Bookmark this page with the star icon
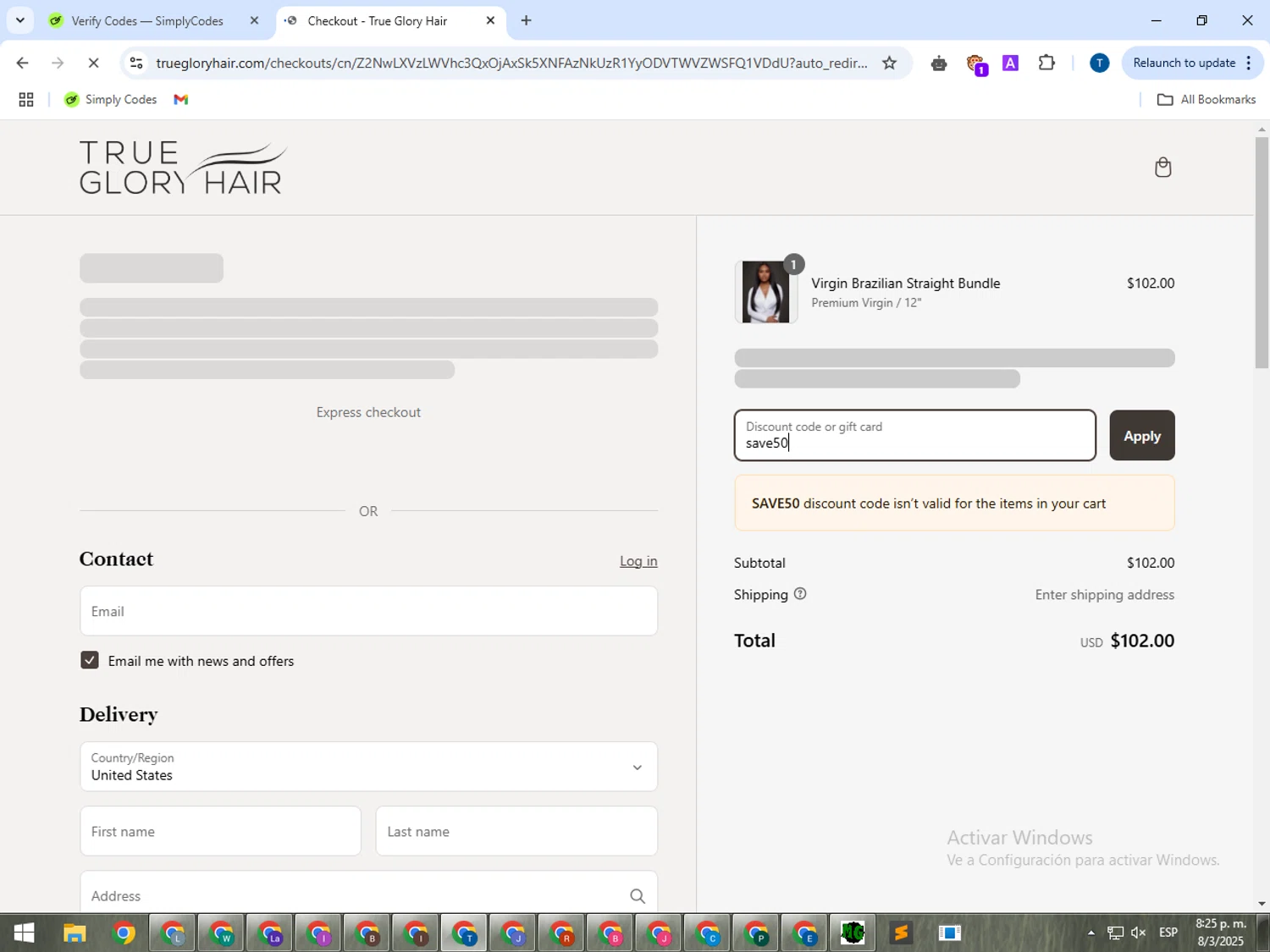 pyautogui.click(x=889, y=63)
